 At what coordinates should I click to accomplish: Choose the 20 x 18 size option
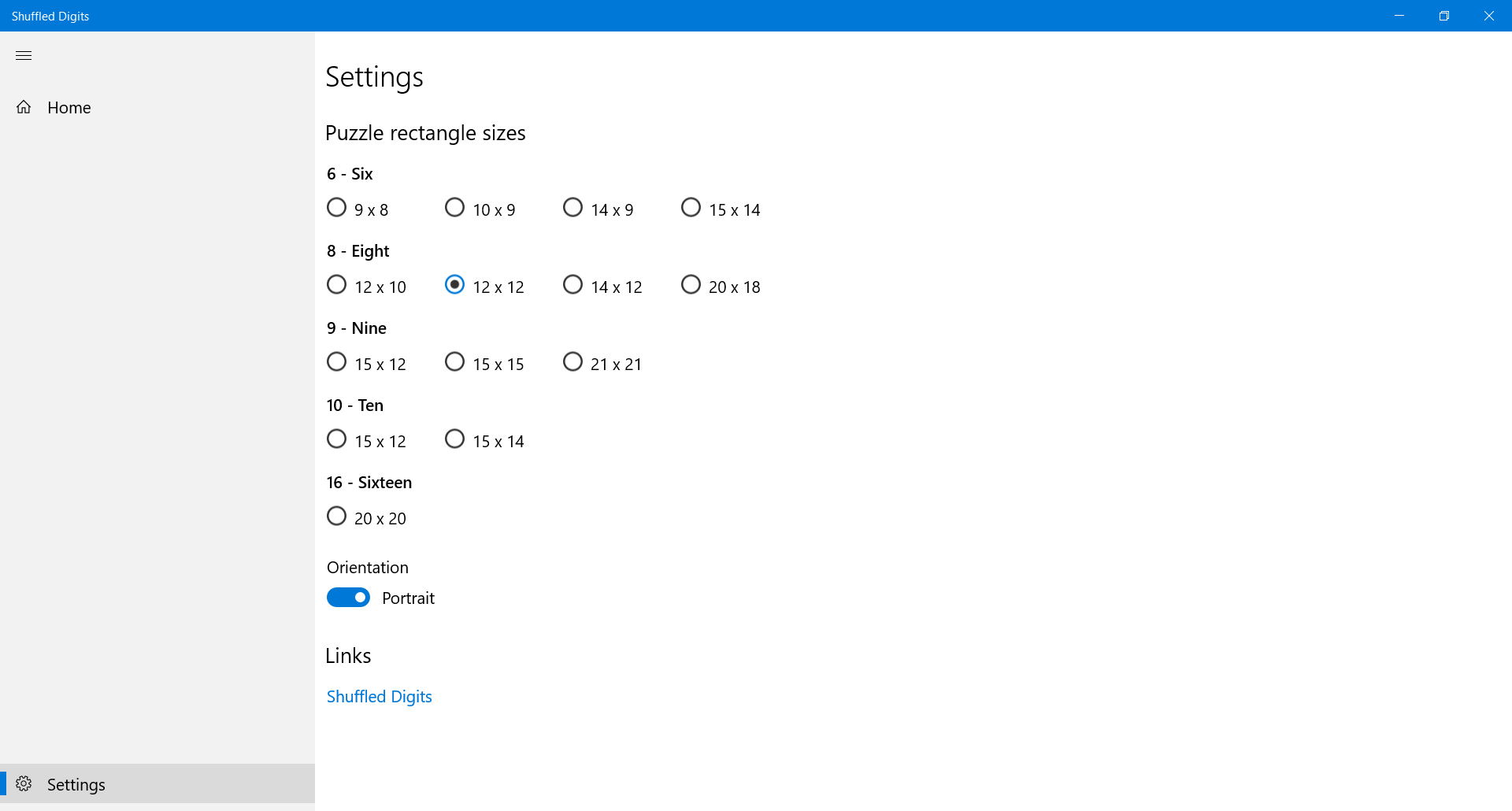(x=691, y=285)
